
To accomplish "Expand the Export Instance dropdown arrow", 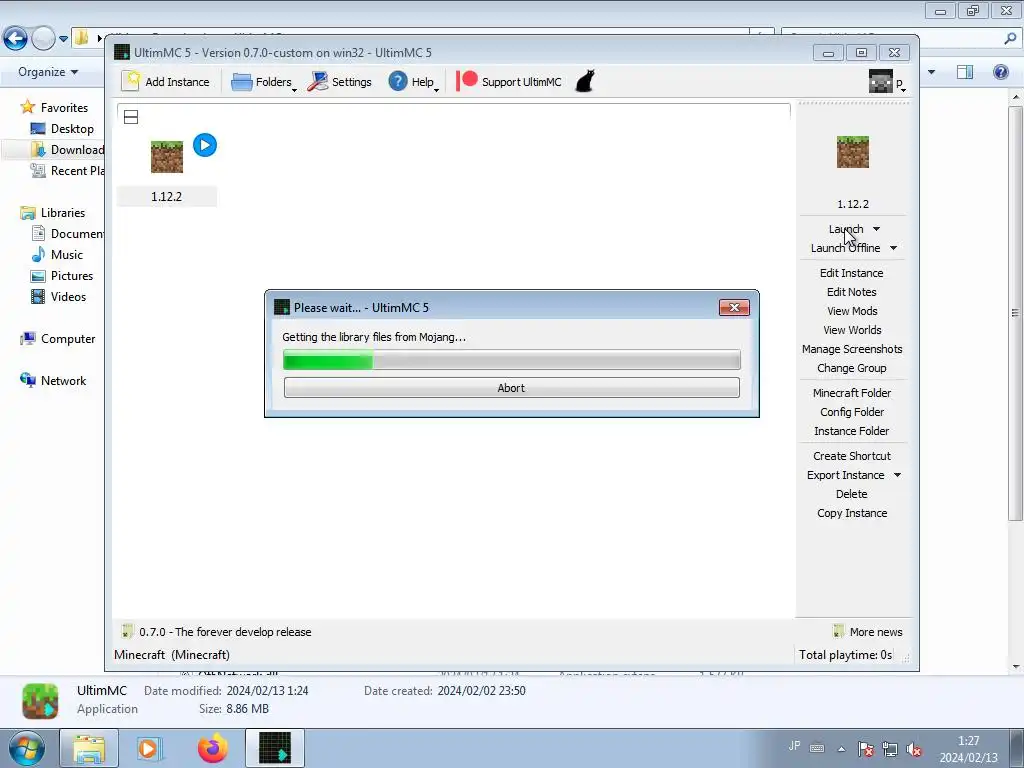I will [897, 475].
